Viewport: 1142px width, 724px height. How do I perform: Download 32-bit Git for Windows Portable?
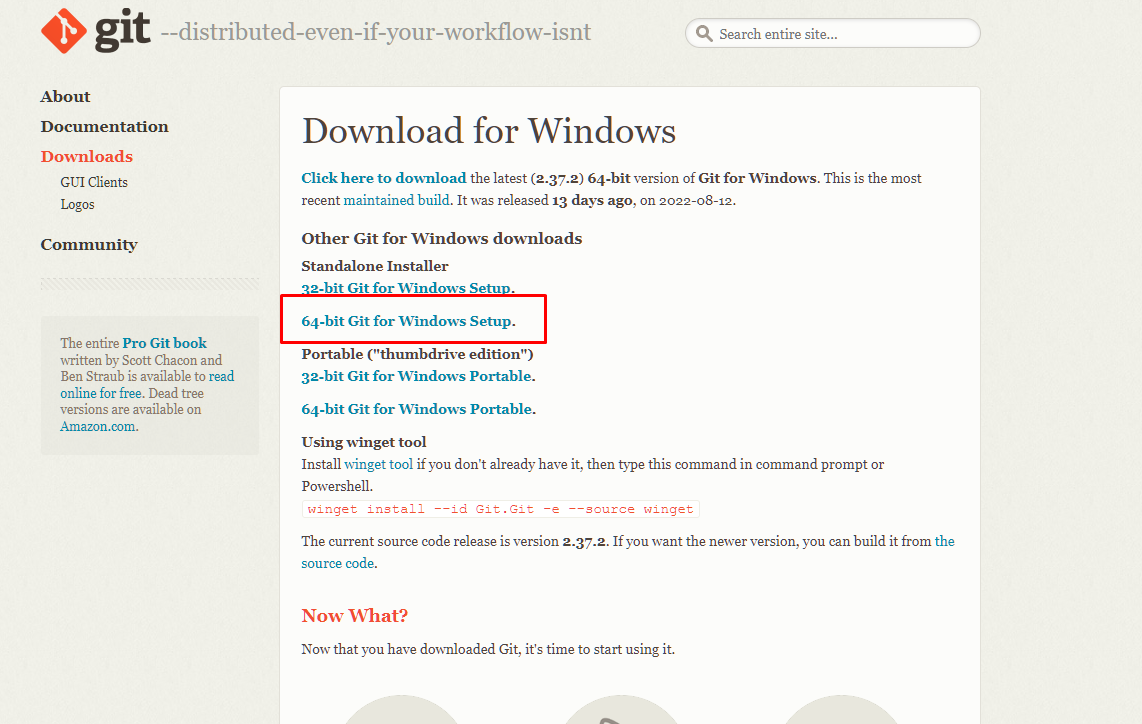(x=417, y=377)
